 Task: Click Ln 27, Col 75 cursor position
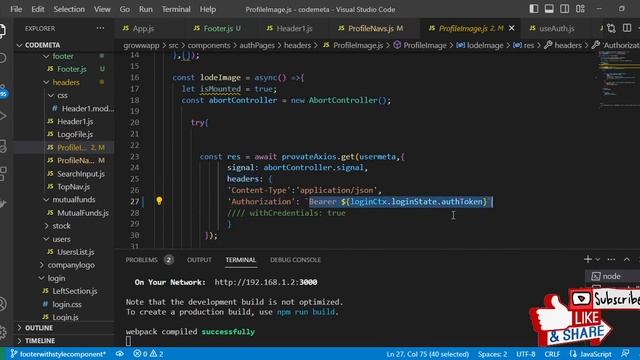click(428, 354)
